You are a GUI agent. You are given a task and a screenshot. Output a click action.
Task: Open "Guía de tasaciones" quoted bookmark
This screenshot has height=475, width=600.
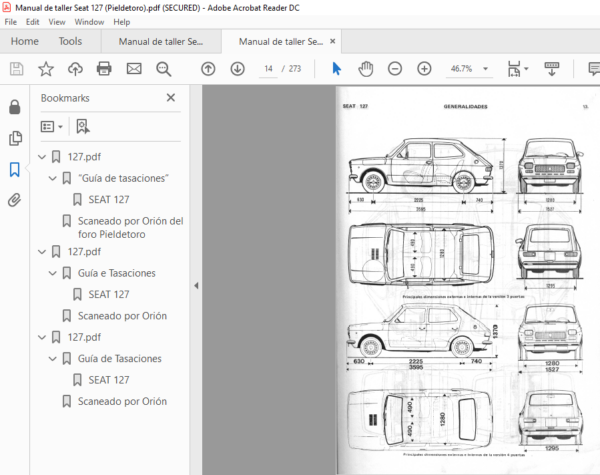pyautogui.click(x=123, y=178)
